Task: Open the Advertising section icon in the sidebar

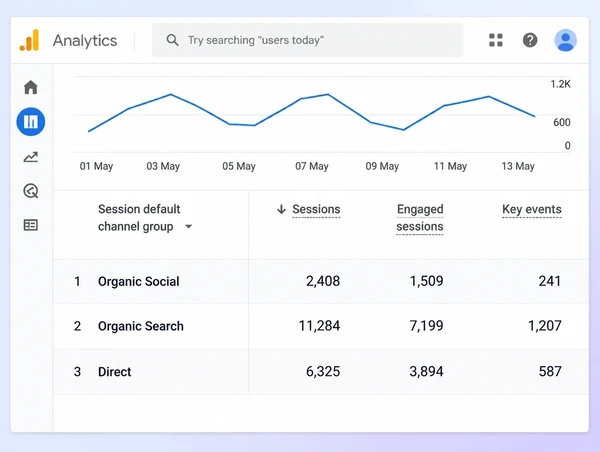Action: point(31,191)
